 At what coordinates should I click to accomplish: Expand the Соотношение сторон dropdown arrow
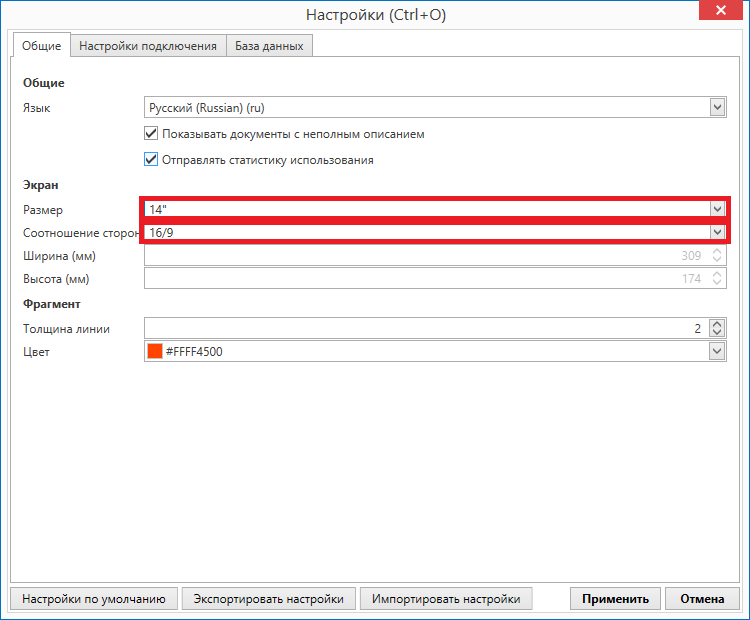[x=717, y=232]
